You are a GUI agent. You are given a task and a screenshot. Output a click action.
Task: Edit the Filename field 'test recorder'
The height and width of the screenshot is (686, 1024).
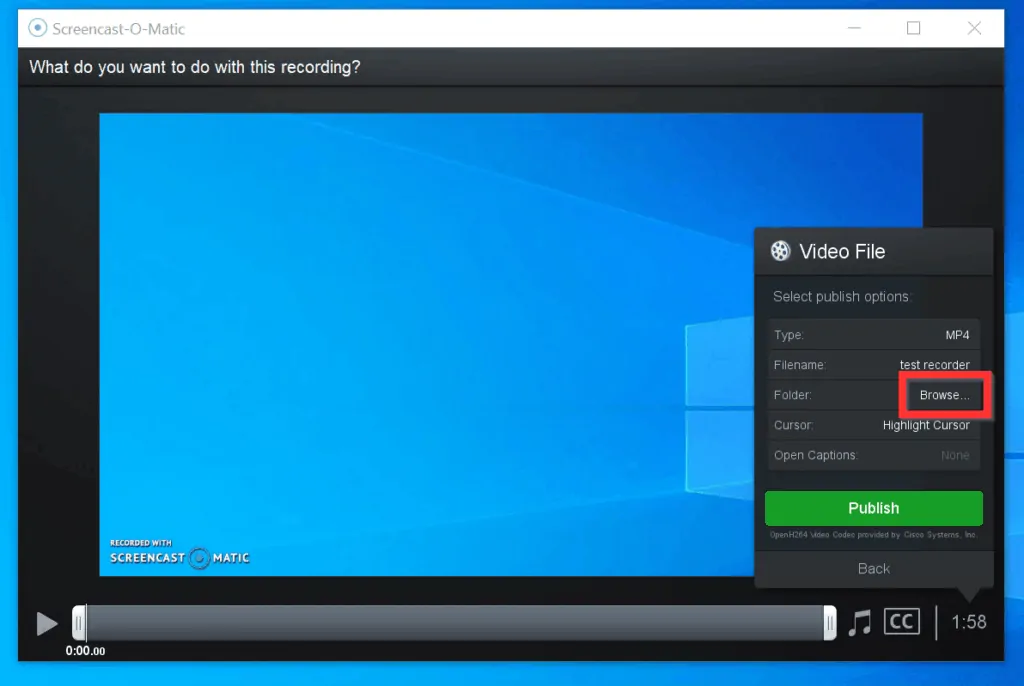click(x=935, y=364)
